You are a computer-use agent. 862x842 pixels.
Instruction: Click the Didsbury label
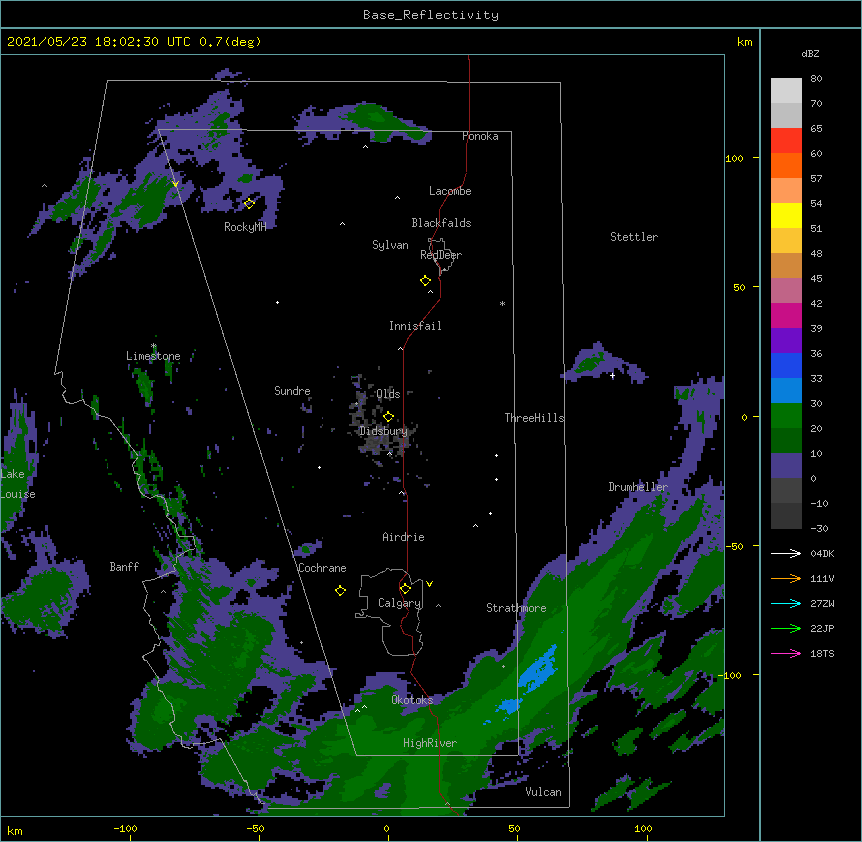point(383,431)
